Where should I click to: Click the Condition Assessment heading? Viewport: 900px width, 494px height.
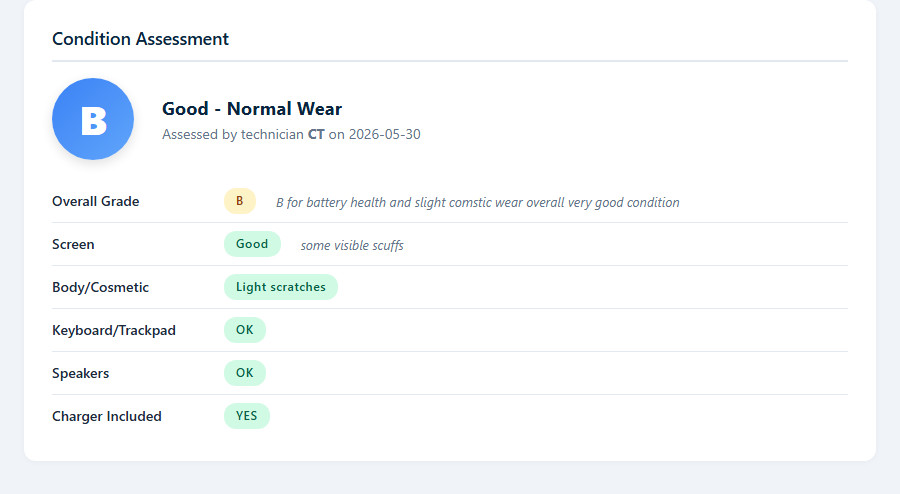(x=140, y=39)
